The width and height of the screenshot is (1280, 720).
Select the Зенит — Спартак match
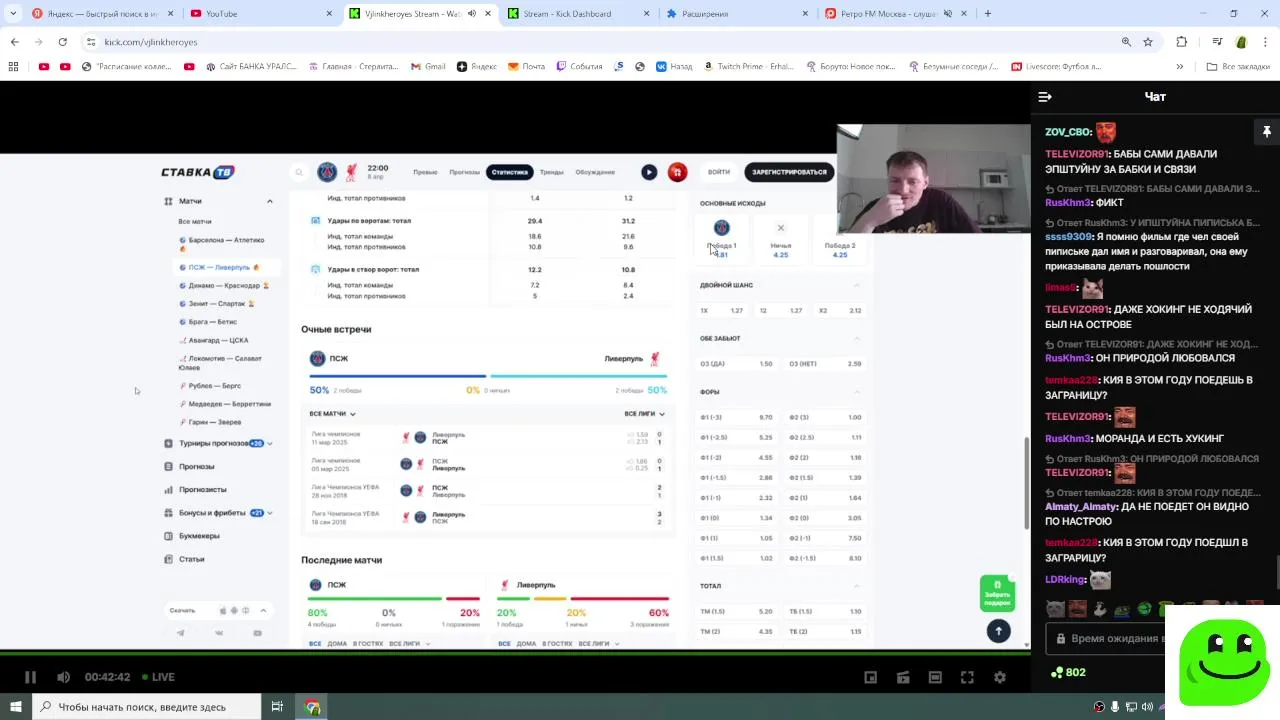pyautogui.click(x=217, y=303)
